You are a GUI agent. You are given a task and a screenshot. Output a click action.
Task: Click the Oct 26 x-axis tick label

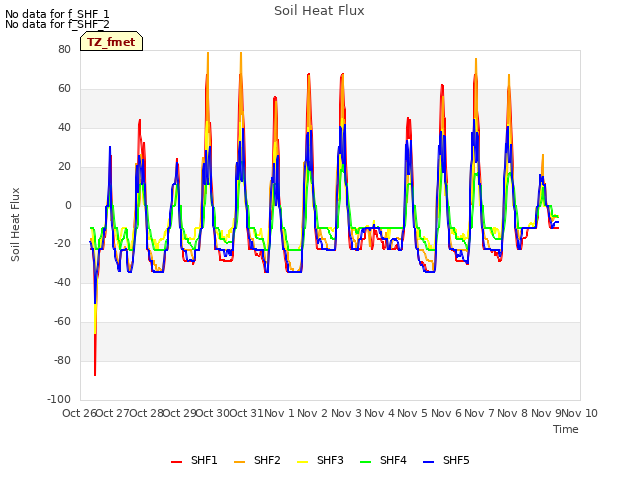click(x=79, y=413)
